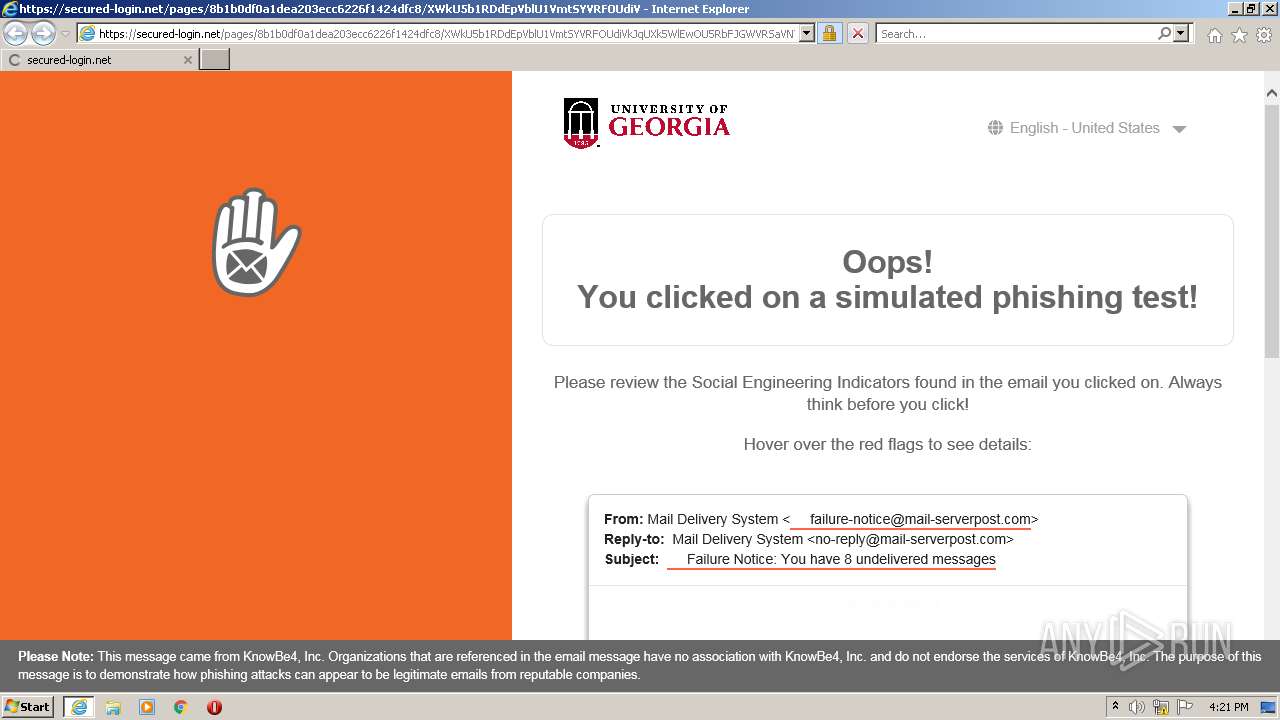Open the Windows Start menu
1280x720 pixels.
pos(28,706)
